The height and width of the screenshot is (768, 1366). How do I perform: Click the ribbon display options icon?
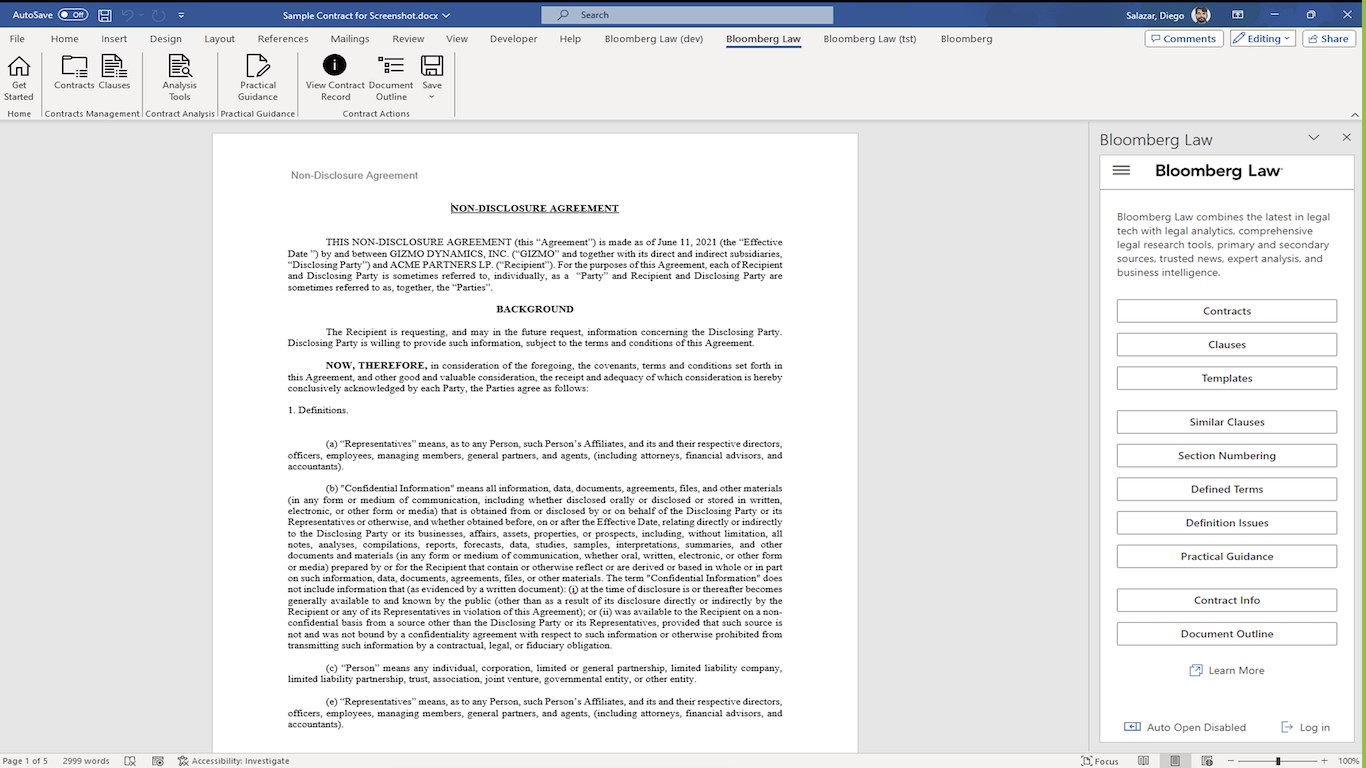pos(1238,15)
